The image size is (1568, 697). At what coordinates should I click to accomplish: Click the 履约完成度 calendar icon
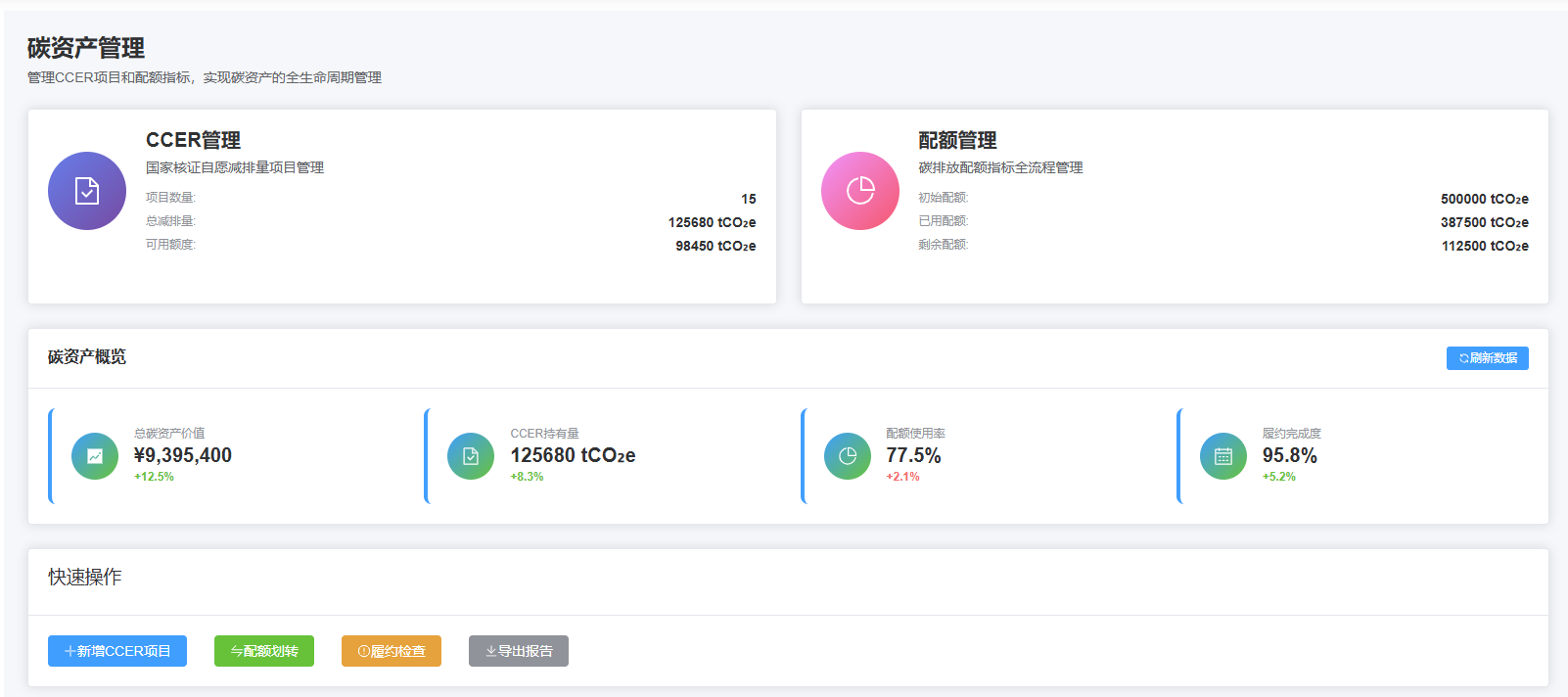click(1223, 456)
